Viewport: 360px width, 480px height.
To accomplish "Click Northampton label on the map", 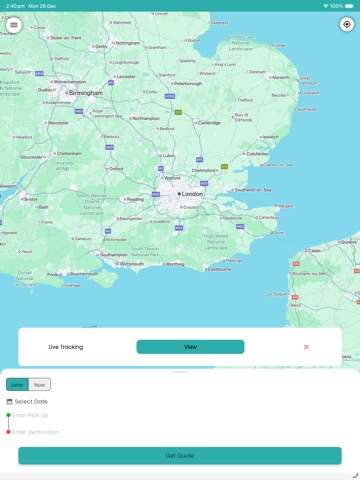I will [146, 118].
